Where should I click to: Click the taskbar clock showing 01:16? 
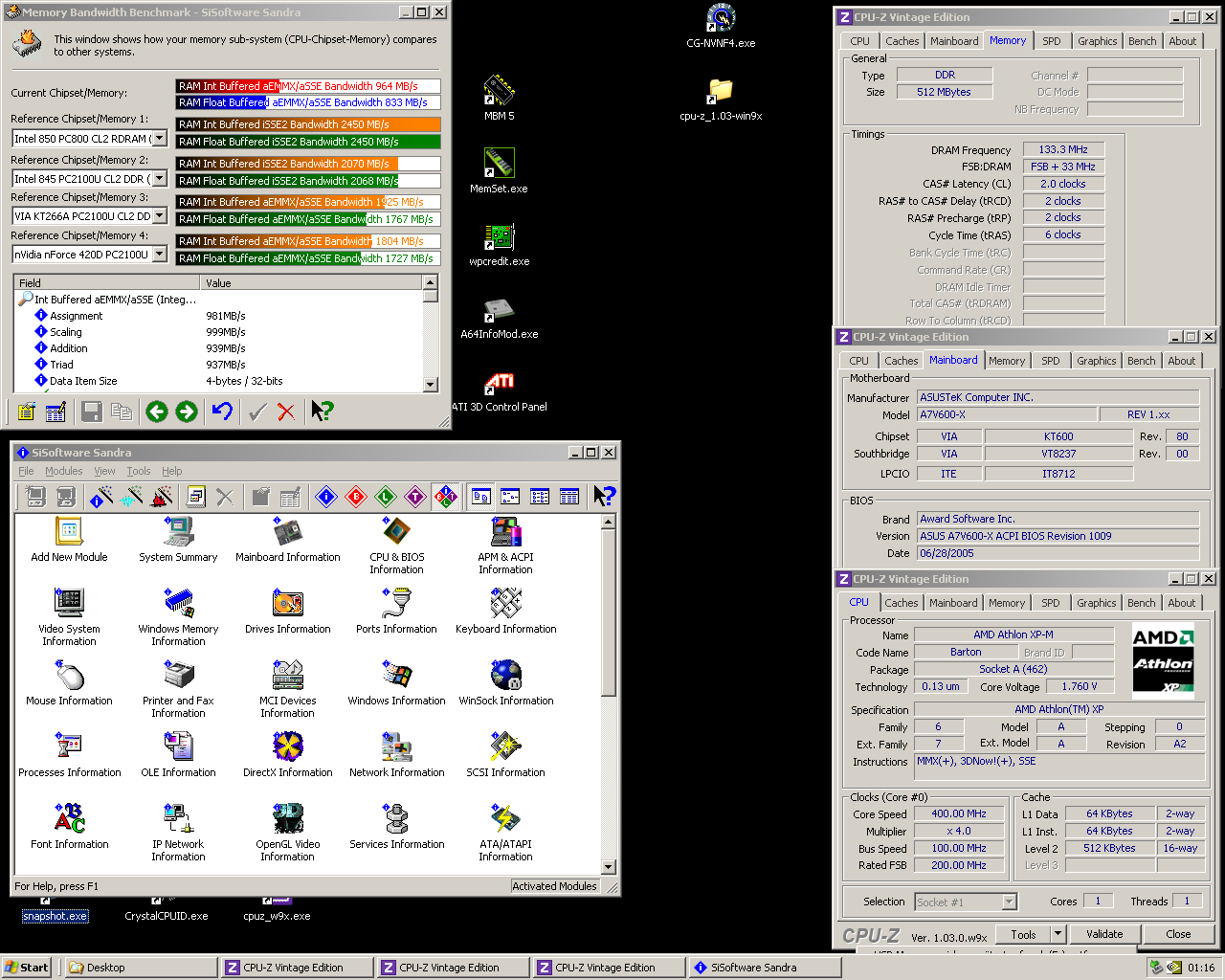click(x=1201, y=968)
